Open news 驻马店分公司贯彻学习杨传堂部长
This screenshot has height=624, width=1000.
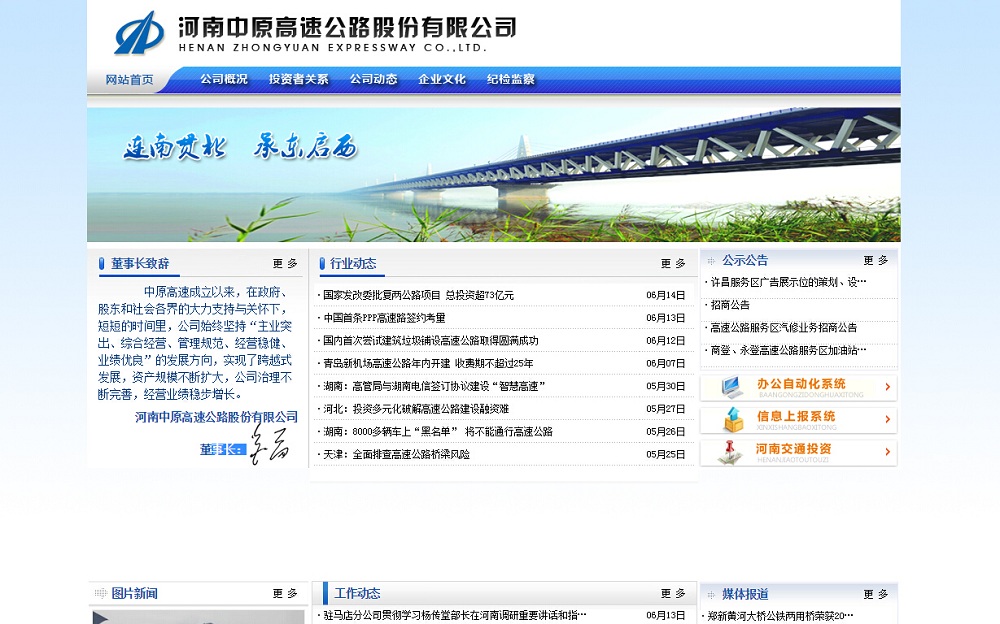pyautogui.click(x=454, y=615)
